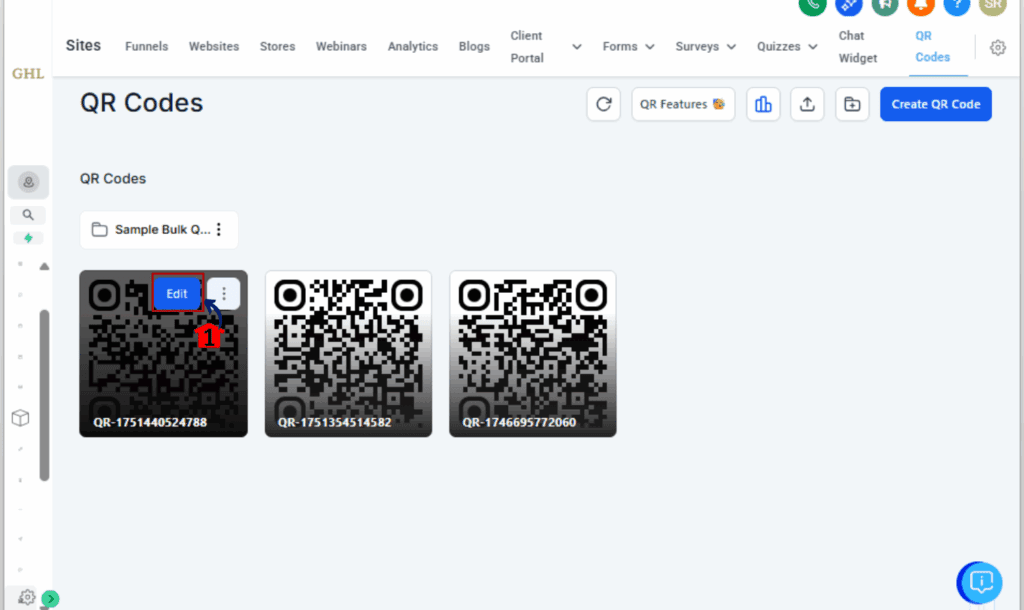Open the QR analytics bar chart icon
This screenshot has height=610, width=1024.
point(763,104)
